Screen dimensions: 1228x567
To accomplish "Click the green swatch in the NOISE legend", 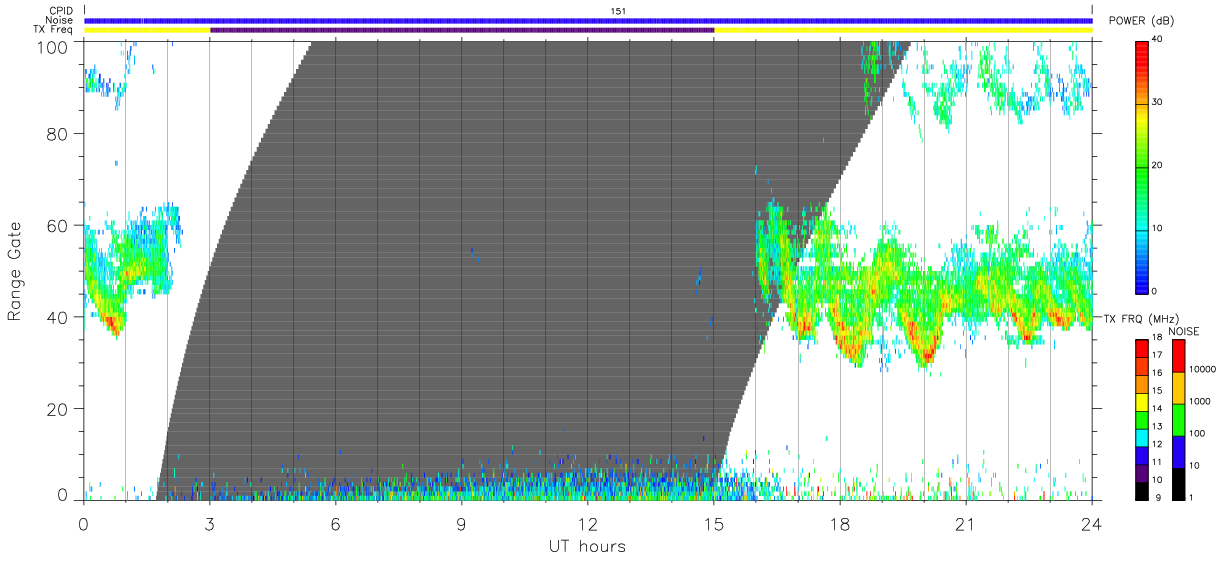I will 1178,420.
